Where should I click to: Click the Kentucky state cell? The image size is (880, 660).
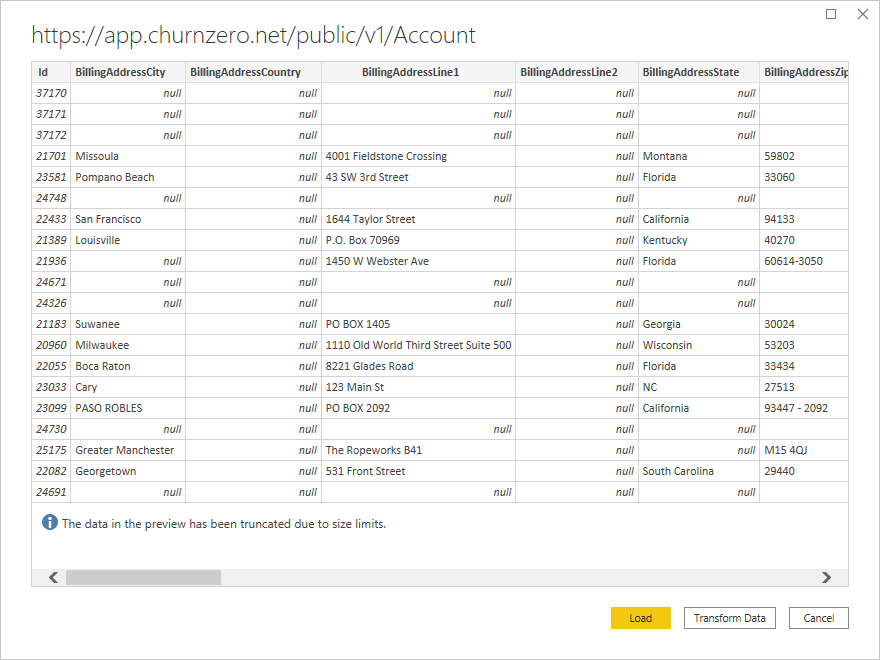(699, 240)
